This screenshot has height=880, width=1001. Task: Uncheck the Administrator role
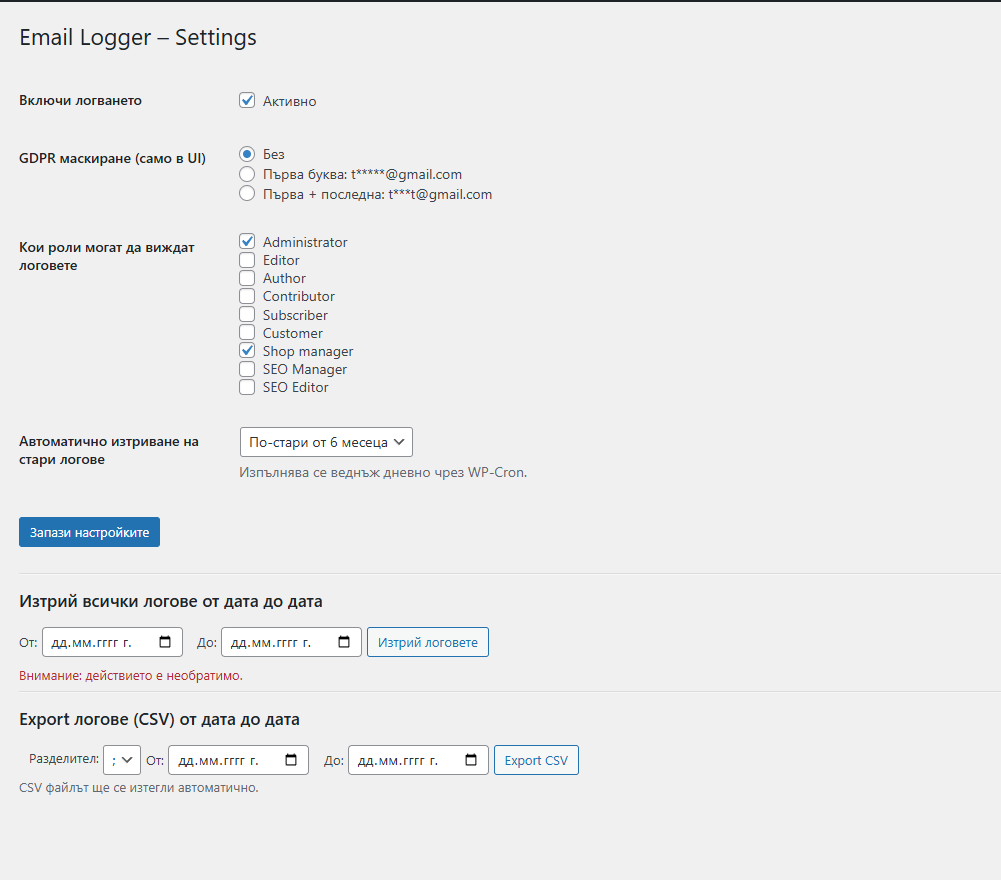point(246,241)
